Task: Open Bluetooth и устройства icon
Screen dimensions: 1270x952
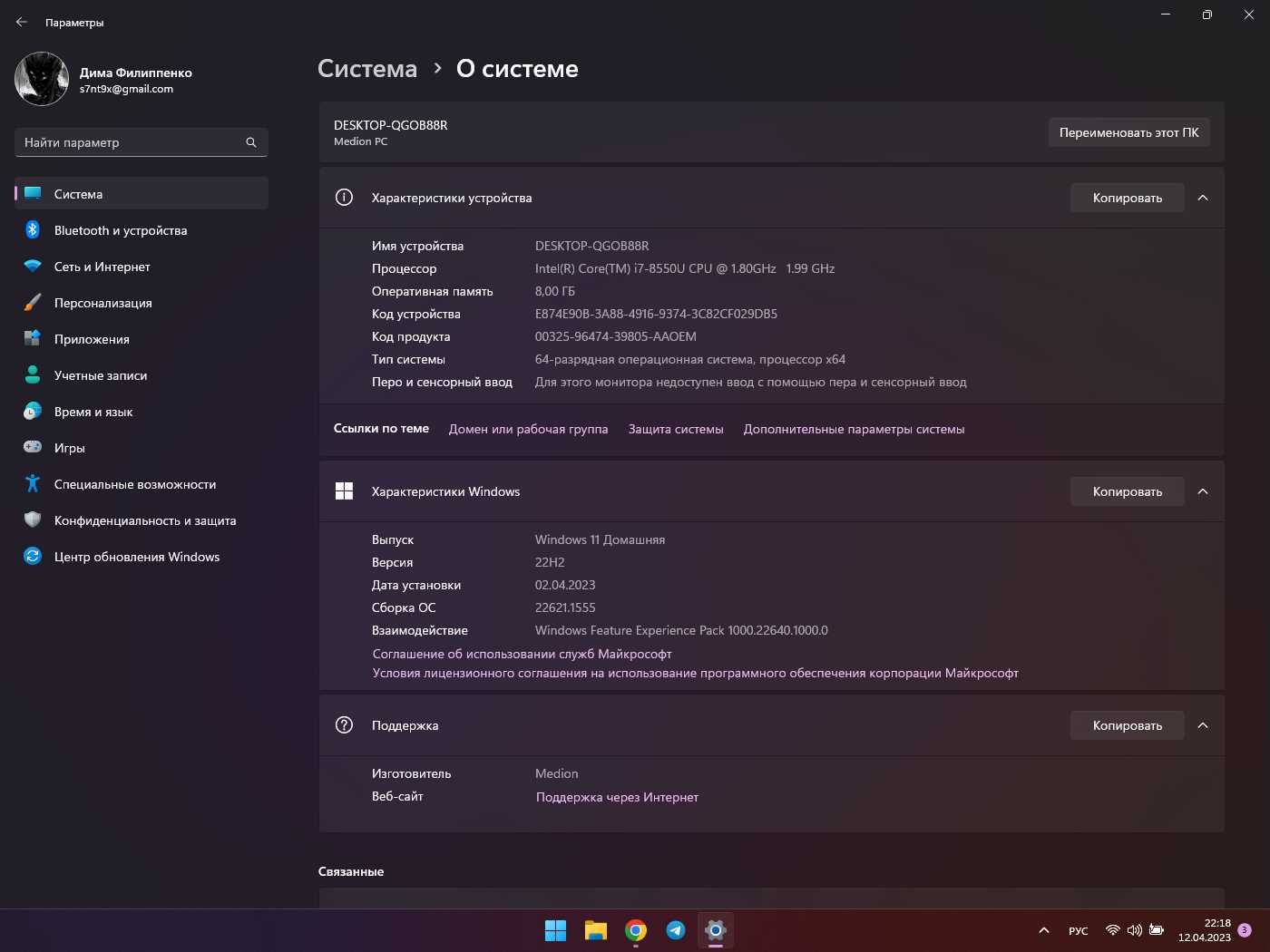Action: point(33,230)
